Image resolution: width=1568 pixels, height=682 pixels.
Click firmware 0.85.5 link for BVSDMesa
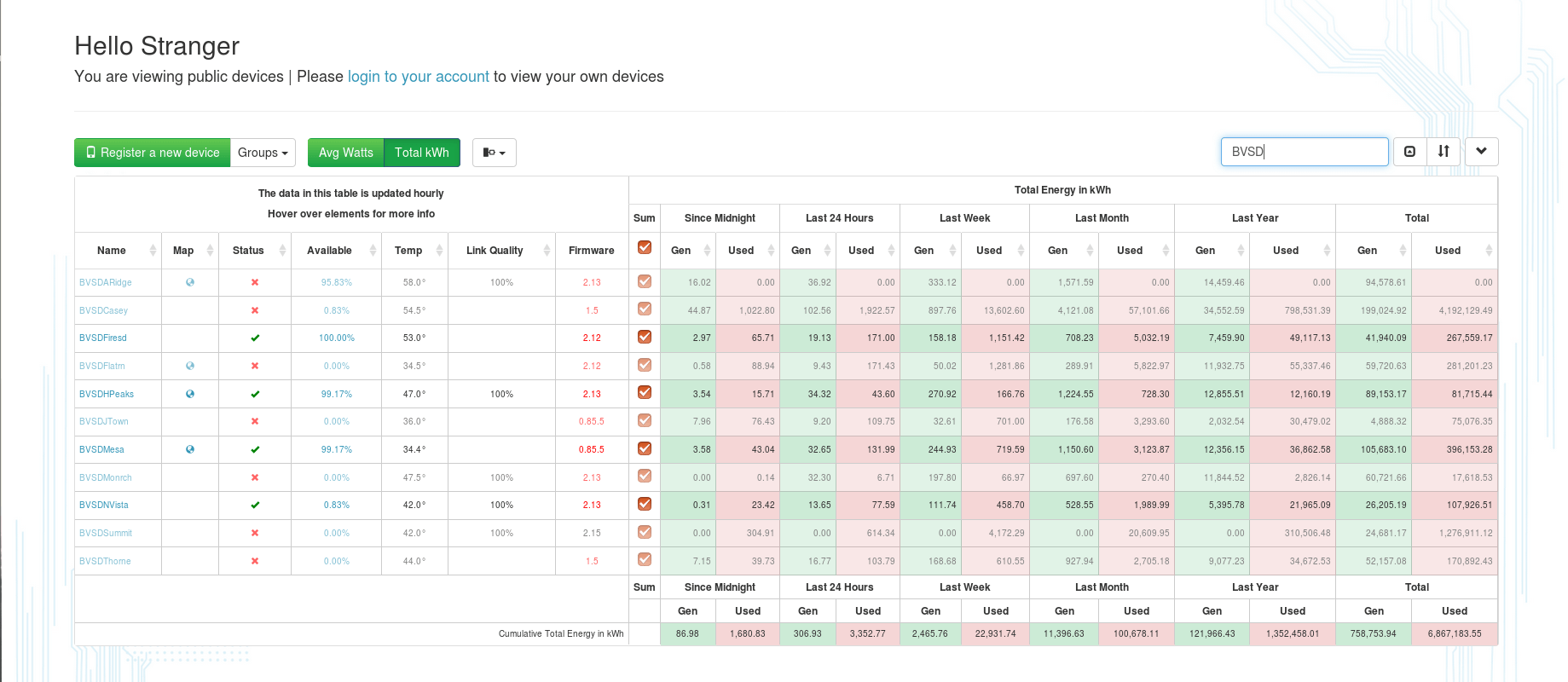point(592,449)
